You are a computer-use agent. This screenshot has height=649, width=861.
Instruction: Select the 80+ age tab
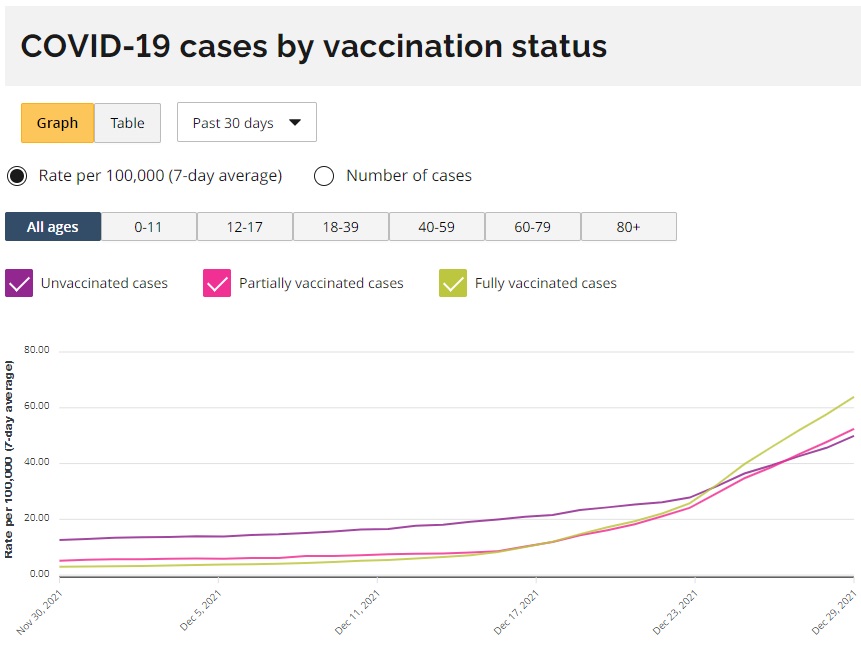tap(628, 227)
